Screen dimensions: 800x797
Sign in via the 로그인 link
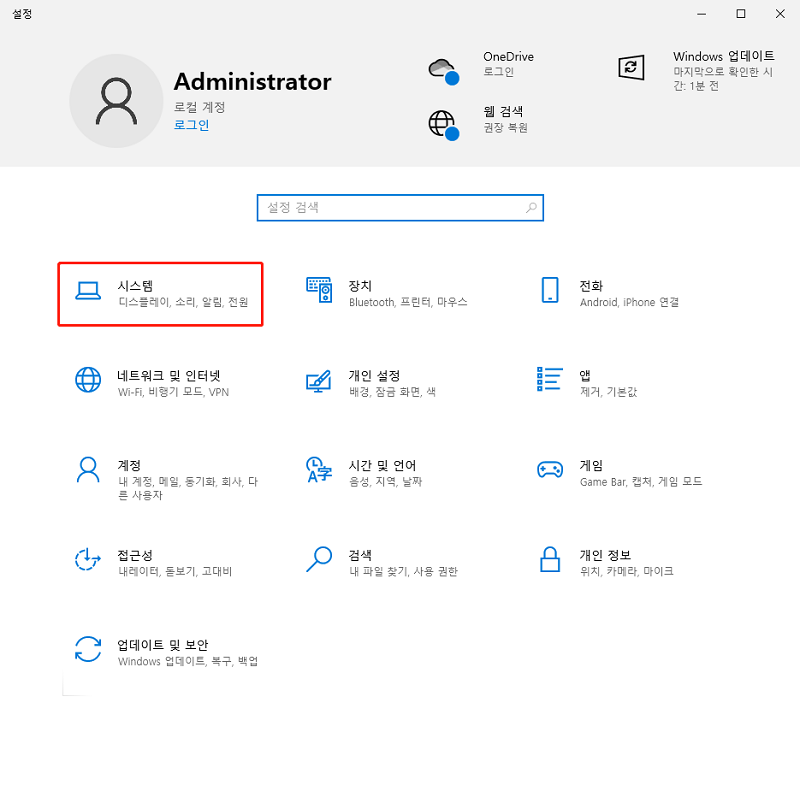[190, 126]
